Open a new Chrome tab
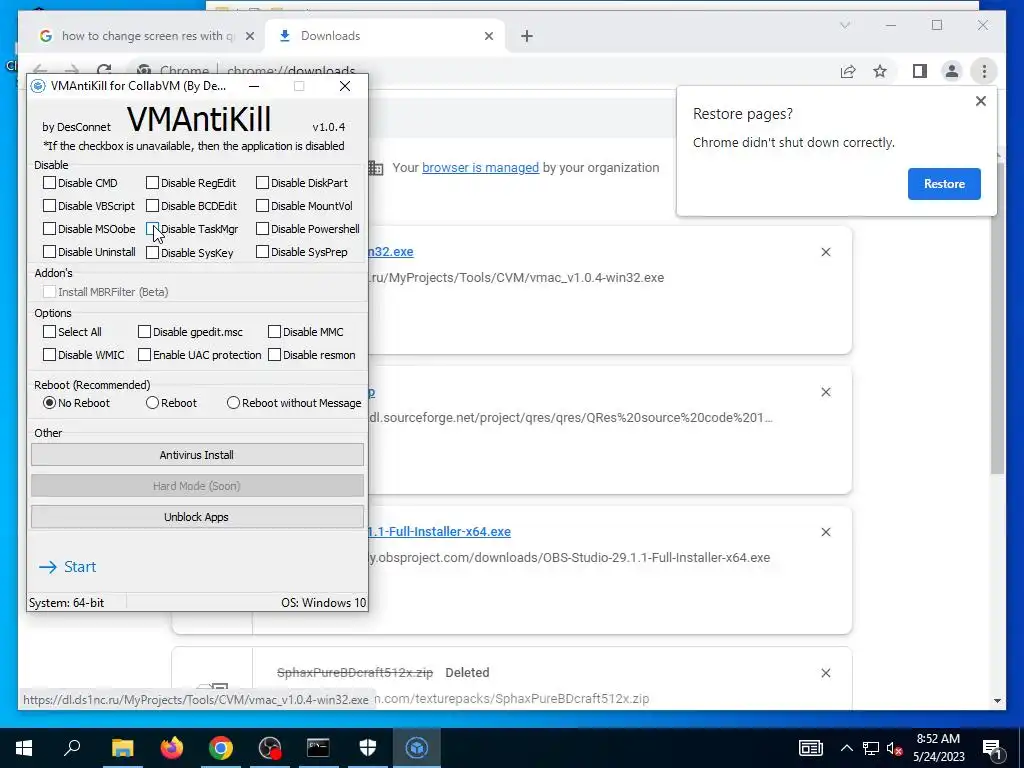Screen dimensions: 1024x768 click(x=527, y=37)
